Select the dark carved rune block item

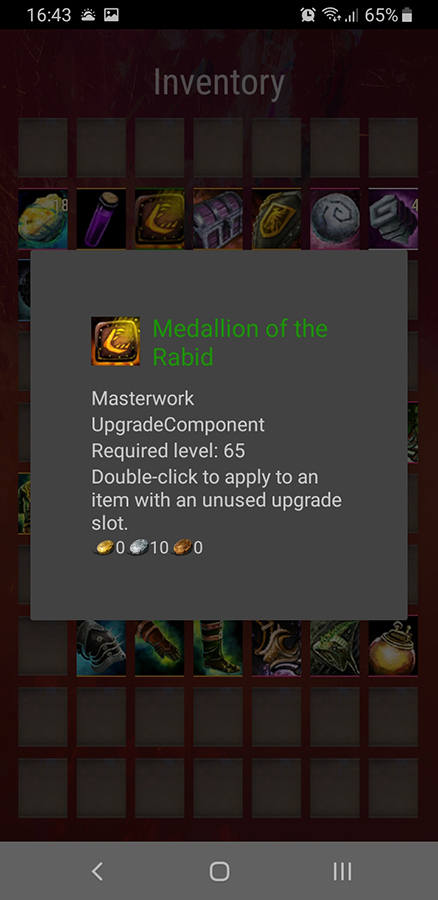[393, 219]
